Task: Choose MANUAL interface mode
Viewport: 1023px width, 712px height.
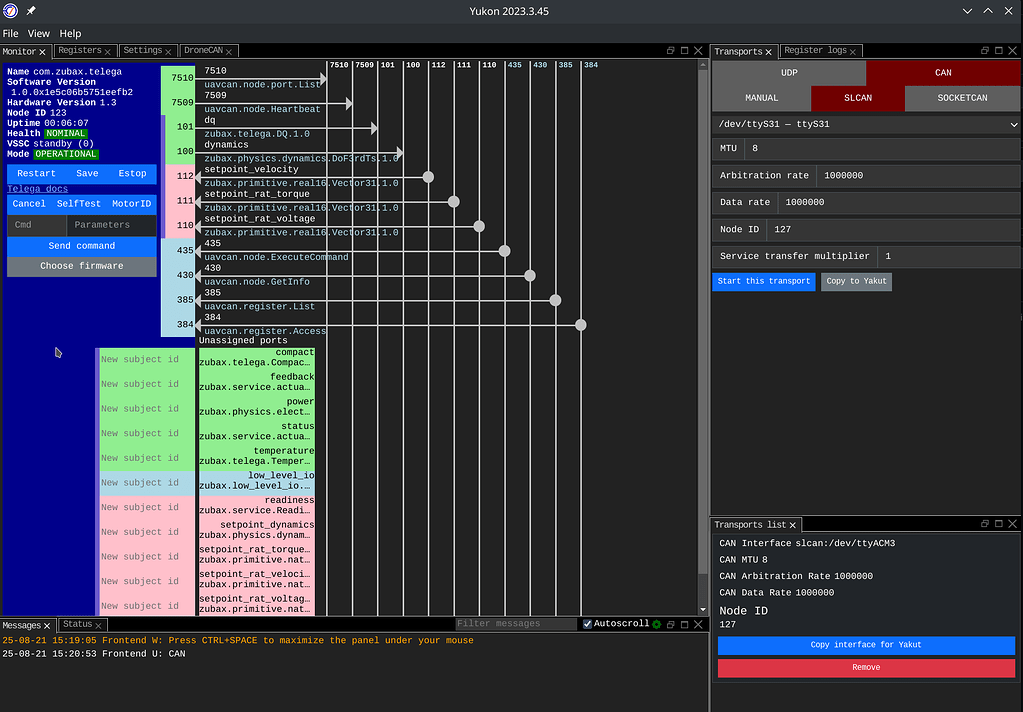Action: (761, 98)
